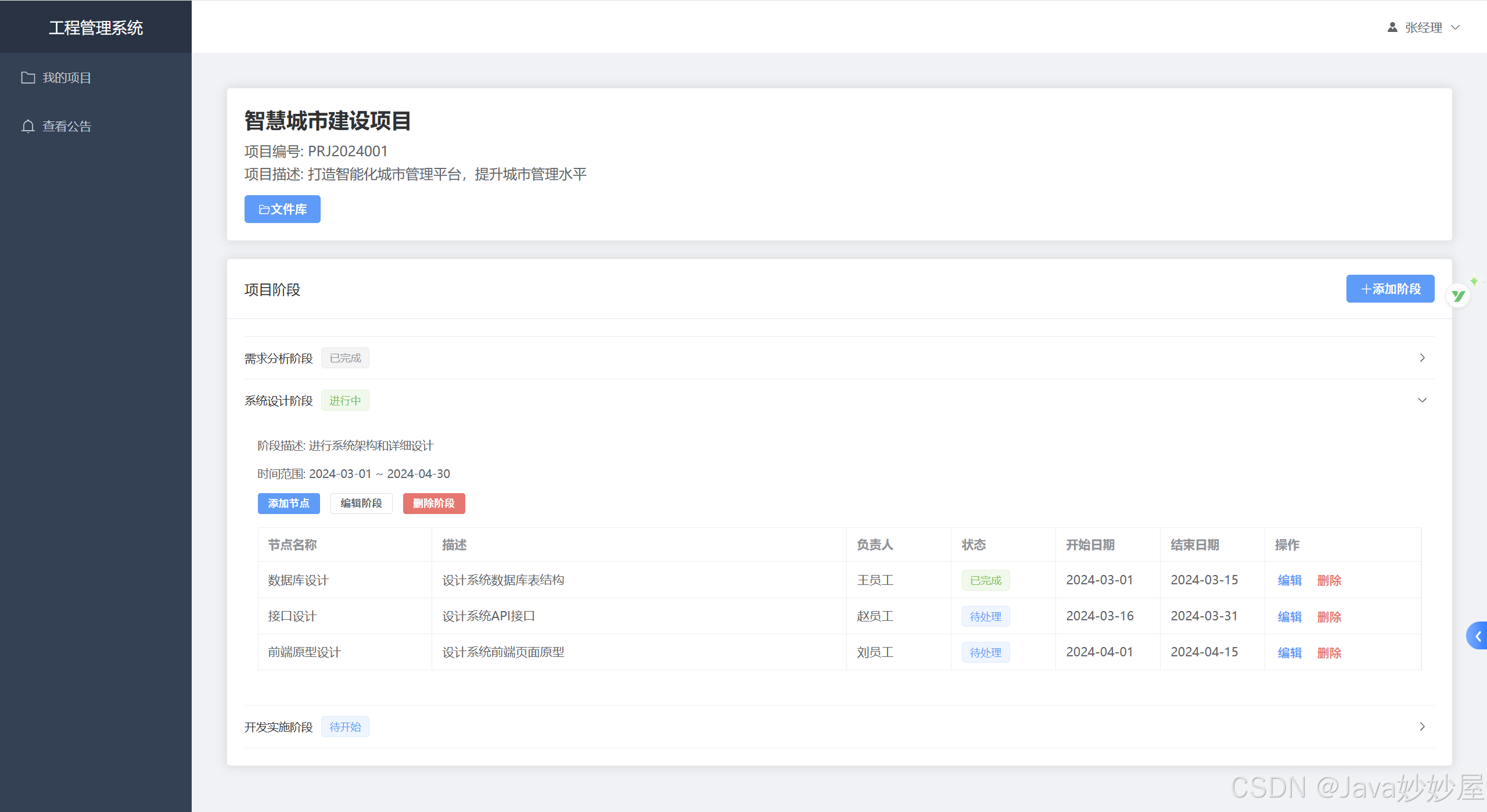Open the user dropdown arrow next to 张经理
This screenshot has width=1487, height=812.
click(1455, 27)
